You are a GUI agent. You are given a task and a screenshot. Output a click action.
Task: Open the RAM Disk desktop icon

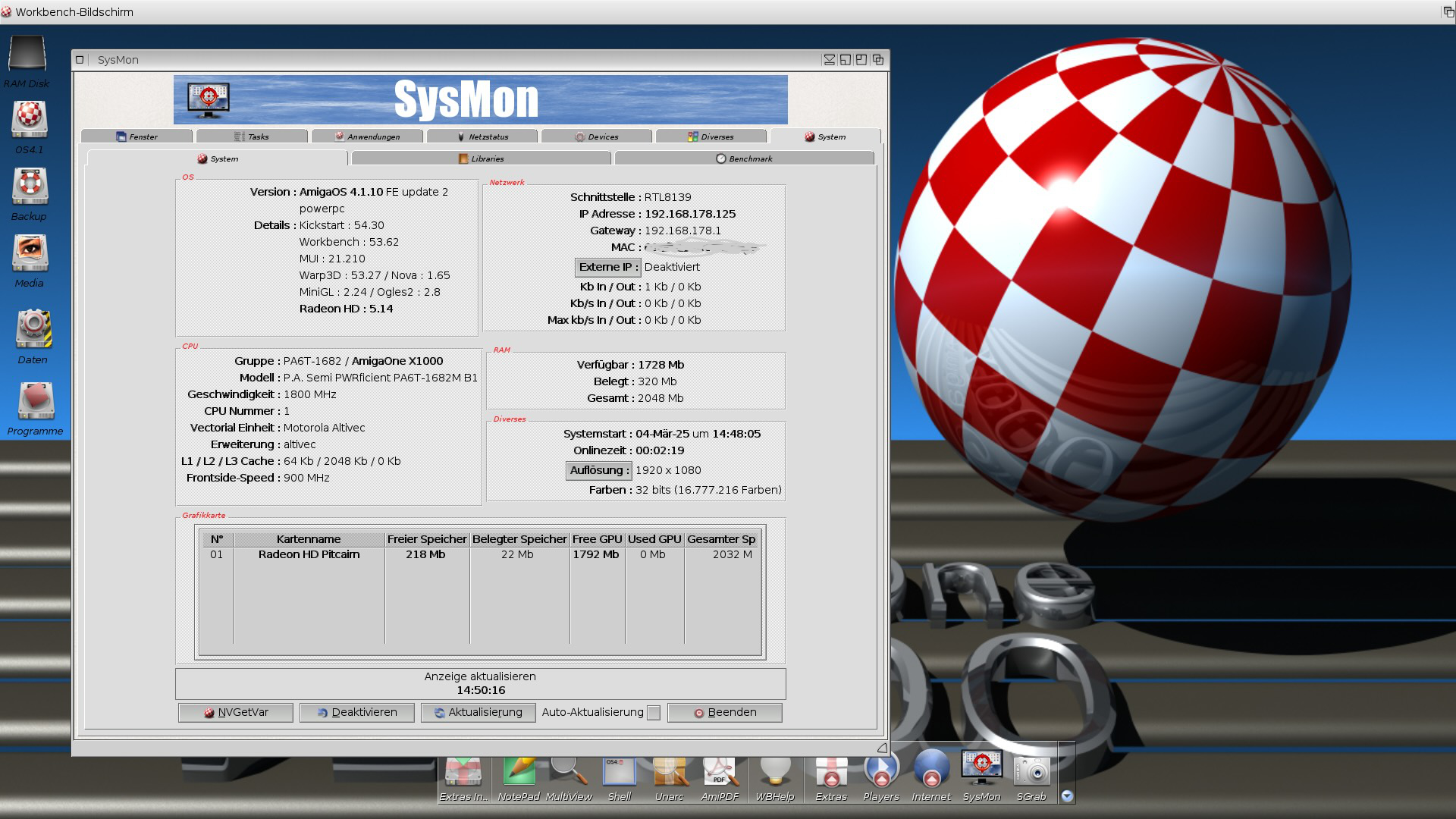pyautogui.click(x=27, y=62)
